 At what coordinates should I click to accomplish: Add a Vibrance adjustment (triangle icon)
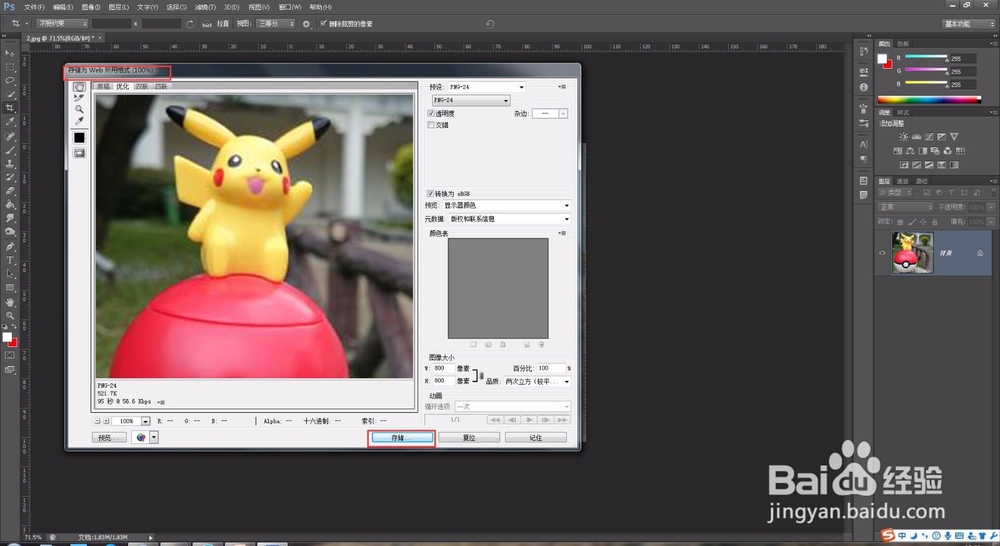pos(954,136)
